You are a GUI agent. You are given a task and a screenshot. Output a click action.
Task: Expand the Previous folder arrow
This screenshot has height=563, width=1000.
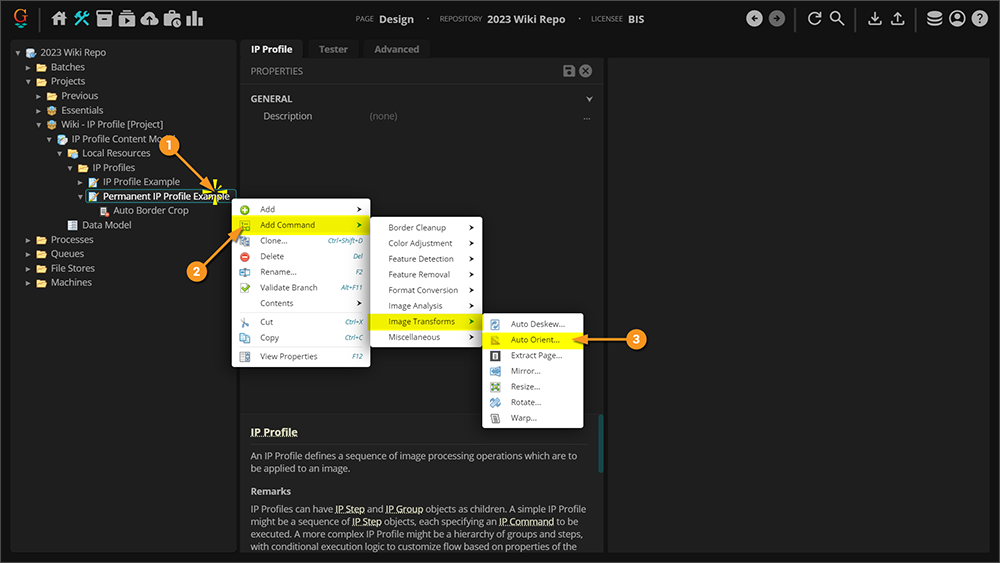[x=38, y=96]
